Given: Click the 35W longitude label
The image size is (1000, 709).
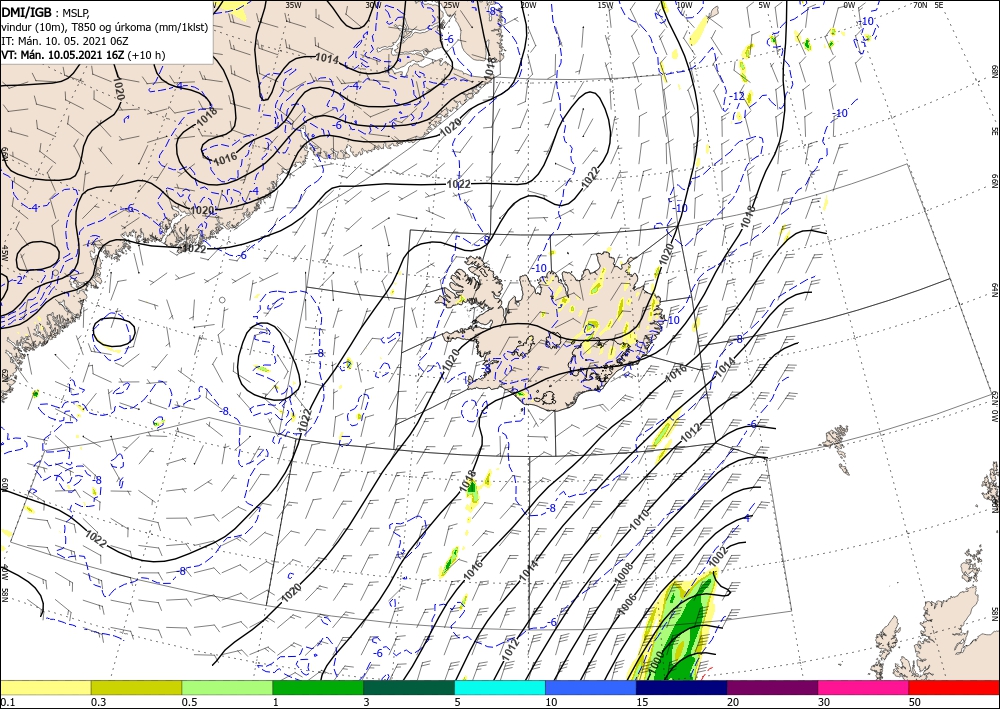Looking at the screenshot, I should pyautogui.click(x=293, y=4).
